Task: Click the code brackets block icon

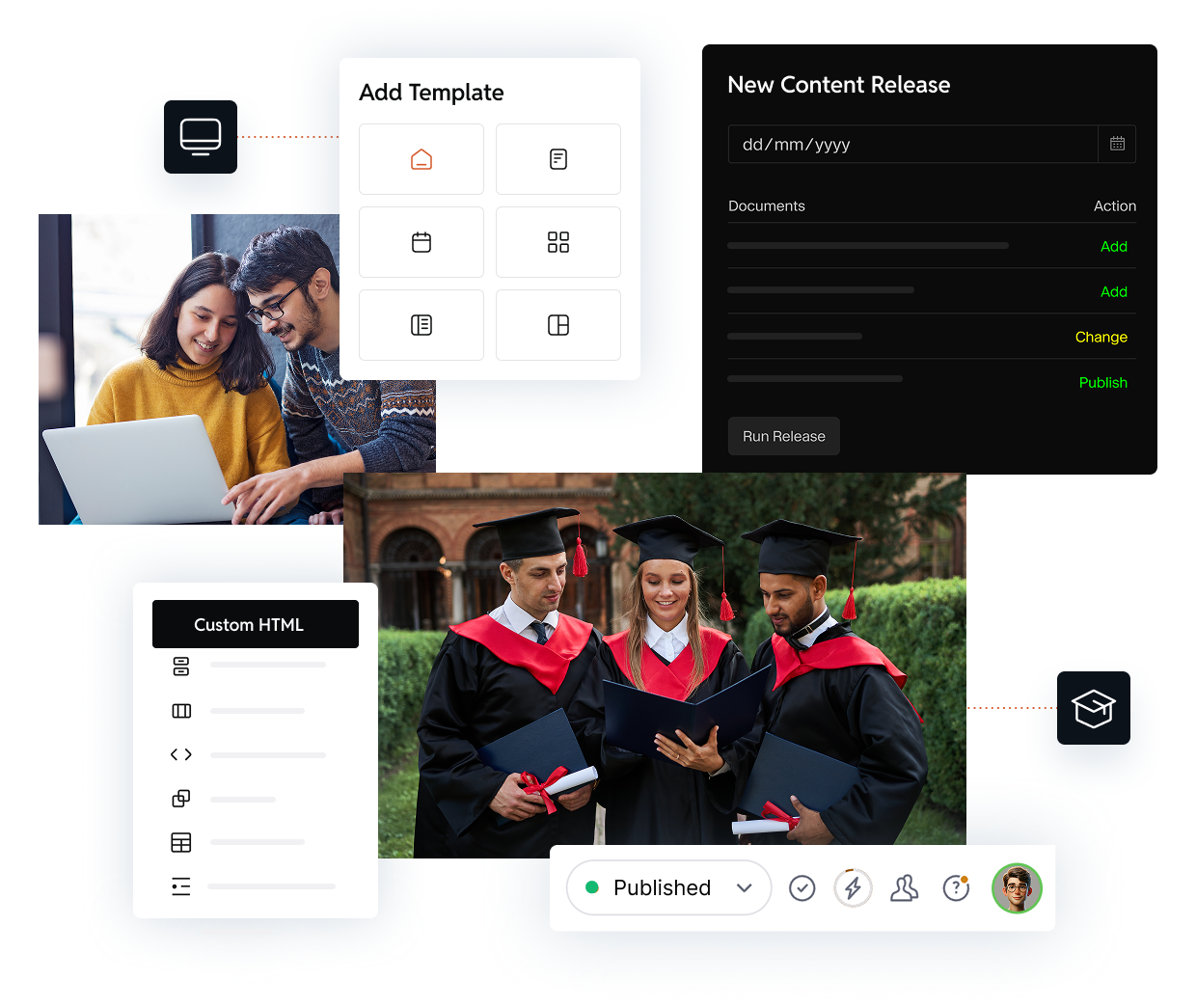Action: click(x=181, y=754)
